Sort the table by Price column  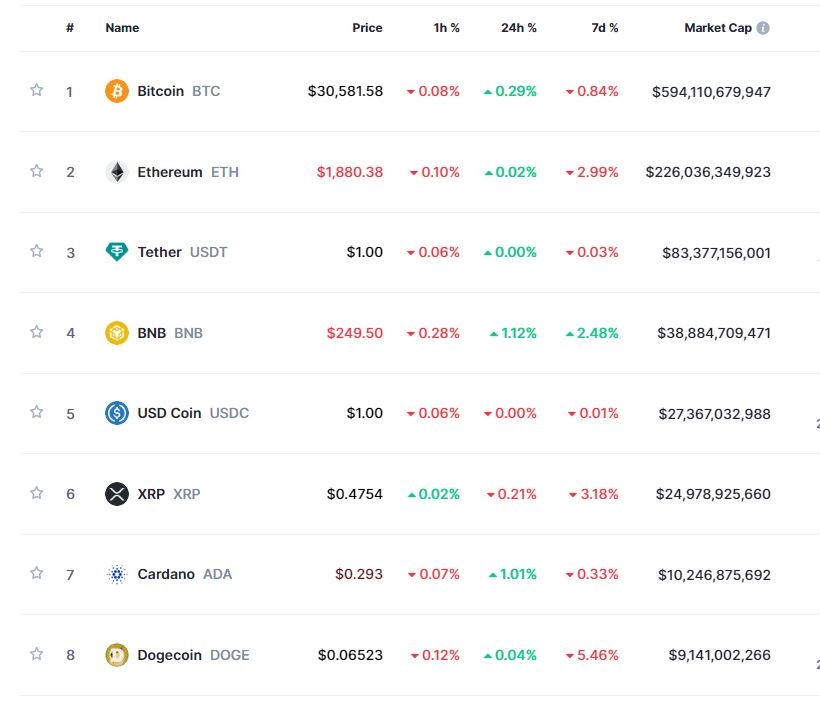[367, 28]
